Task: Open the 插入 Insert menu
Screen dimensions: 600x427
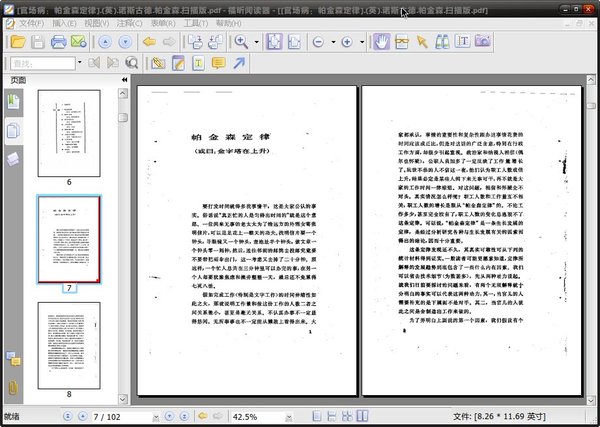Action: click(x=64, y=24)
